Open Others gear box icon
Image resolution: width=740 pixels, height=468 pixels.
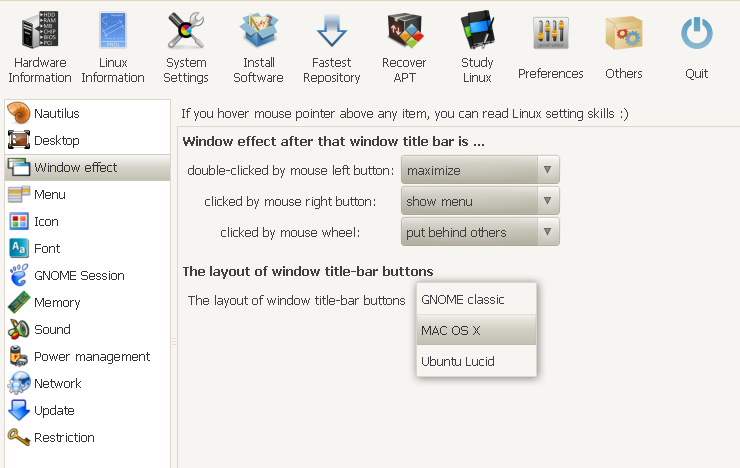624,33
